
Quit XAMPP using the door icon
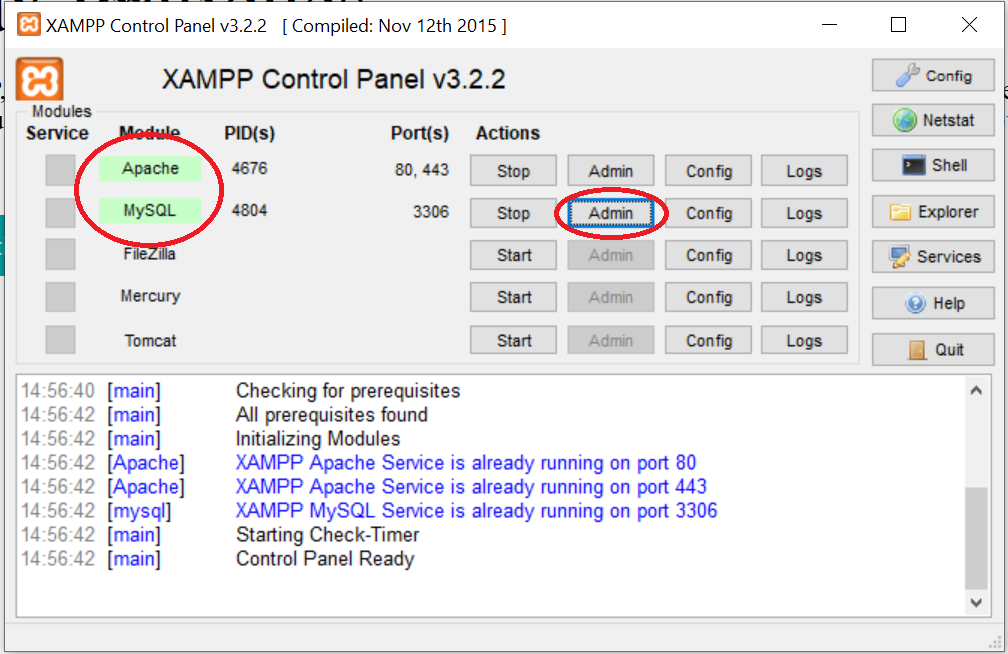(x=933, y=349)
